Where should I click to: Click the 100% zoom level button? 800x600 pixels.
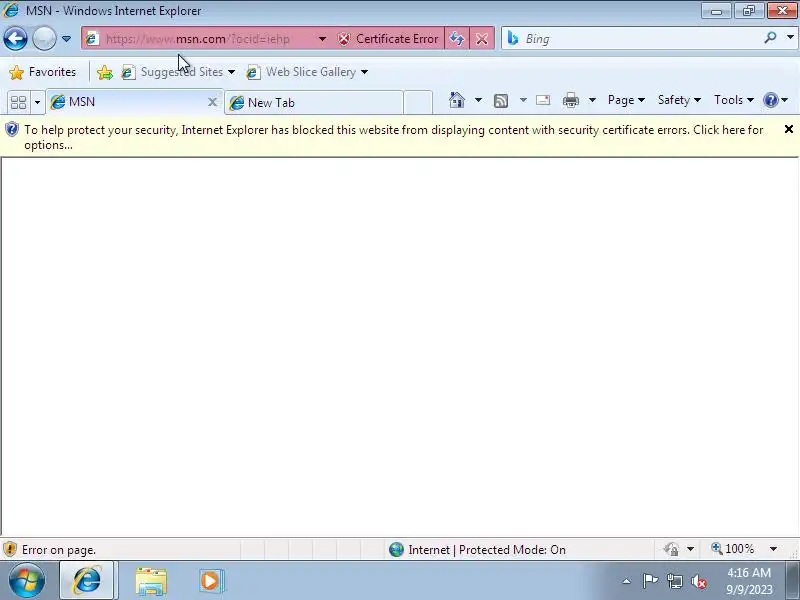(x=733, y=549)
